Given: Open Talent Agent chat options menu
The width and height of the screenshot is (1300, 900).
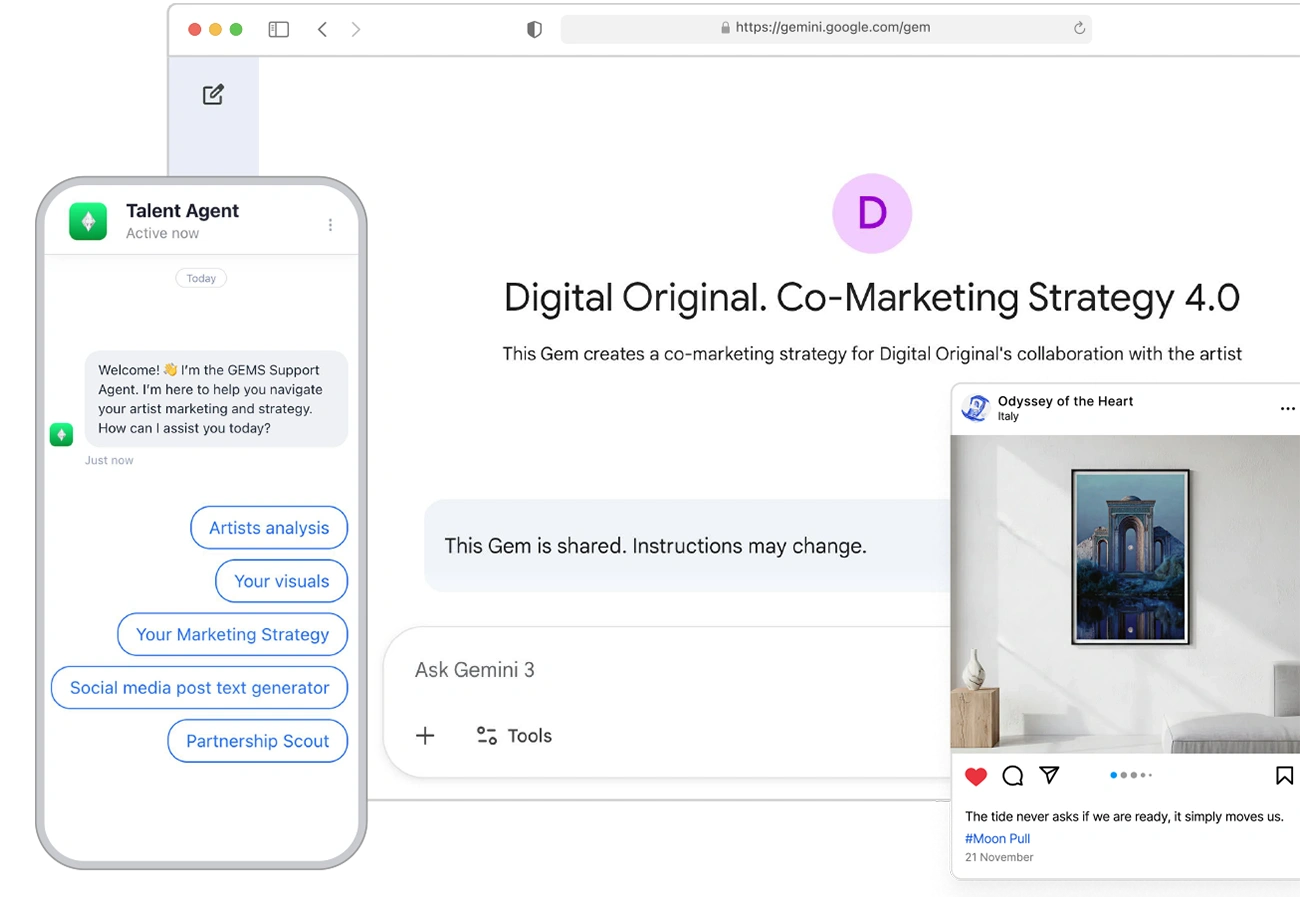Looking at the screenshot, I should [x=330, y=225].
